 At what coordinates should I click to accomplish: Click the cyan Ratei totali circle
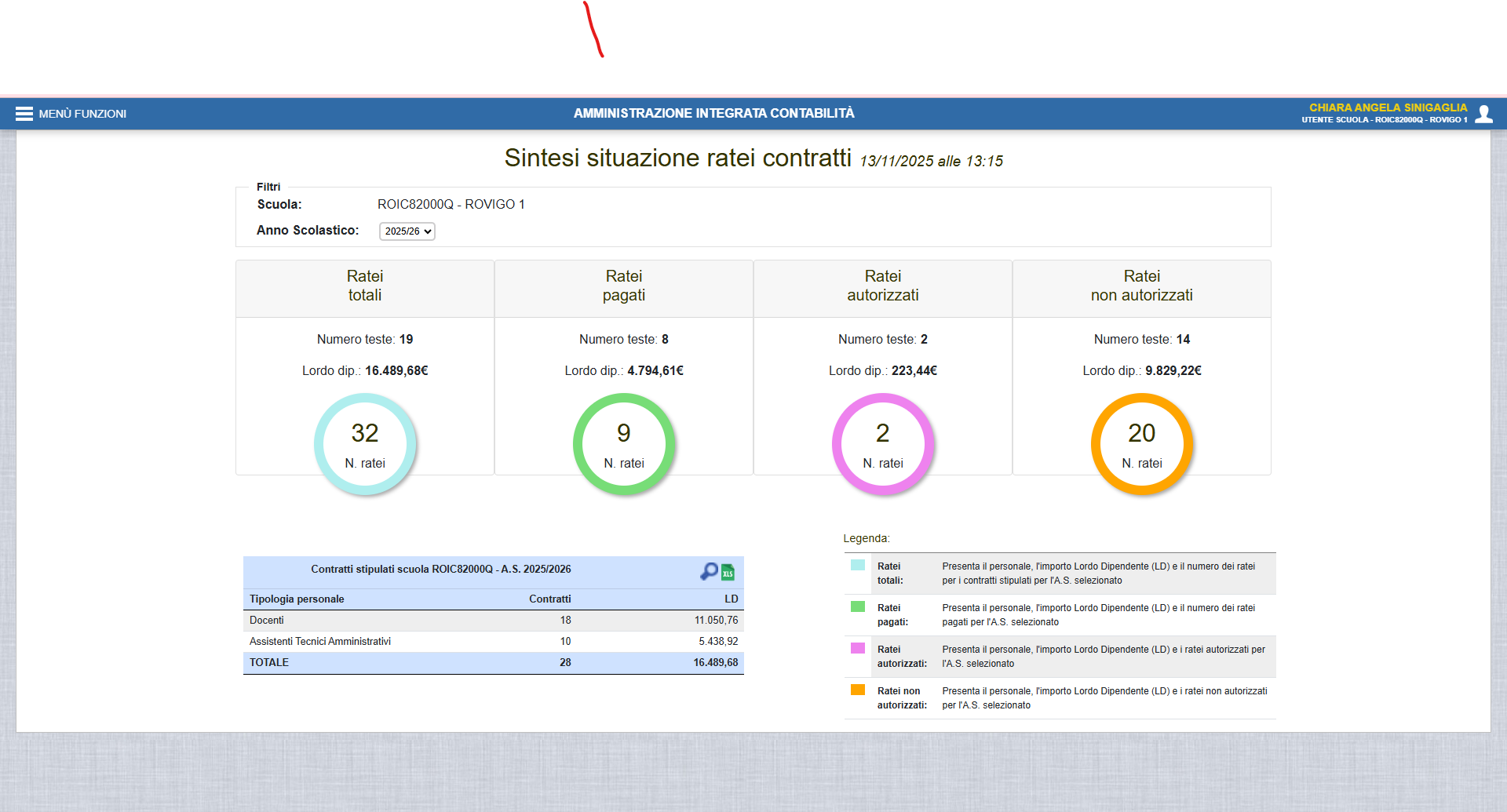coord(365,444)
